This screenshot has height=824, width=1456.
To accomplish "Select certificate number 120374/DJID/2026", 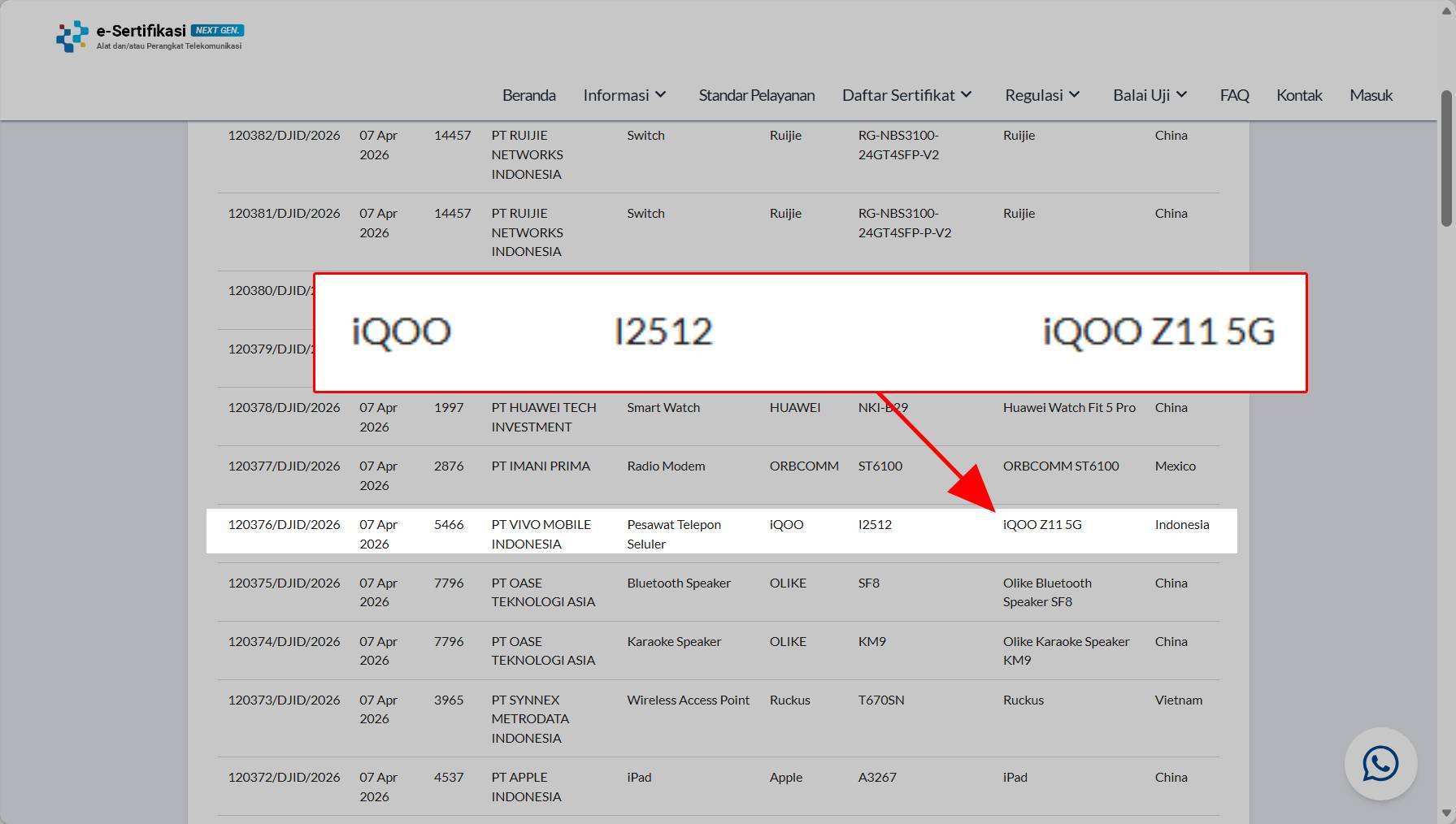I will pyautogui.click(x=284, y=642).
